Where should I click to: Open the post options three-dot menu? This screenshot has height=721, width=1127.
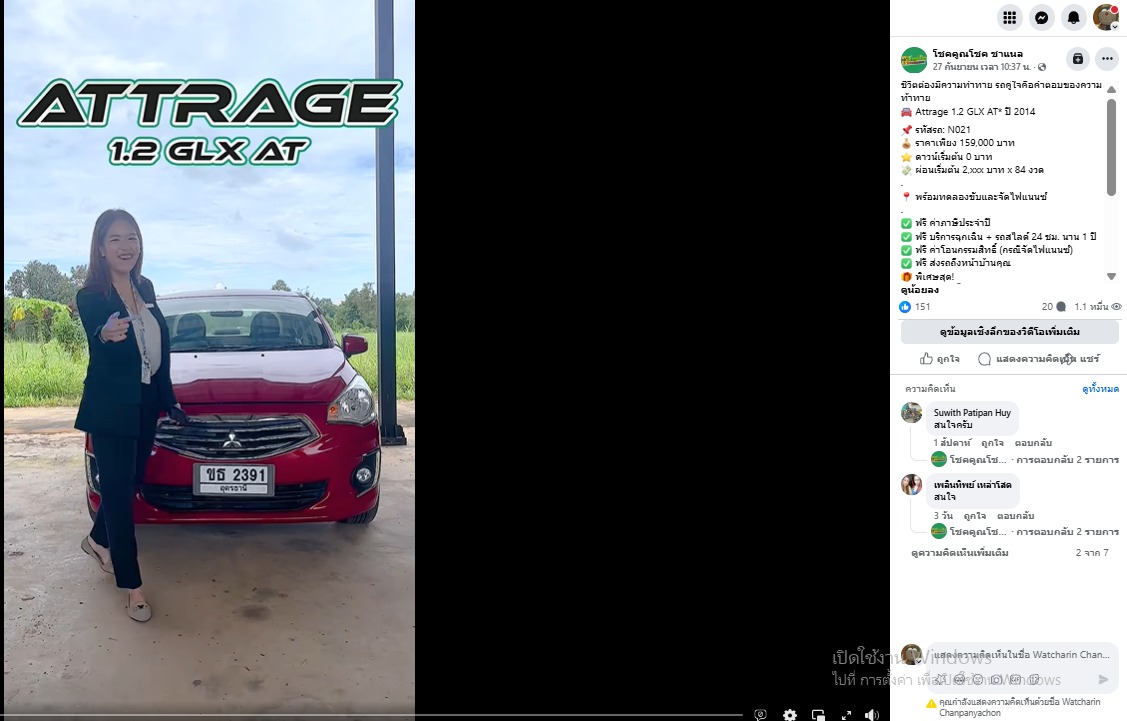[x=1107, y=59]
